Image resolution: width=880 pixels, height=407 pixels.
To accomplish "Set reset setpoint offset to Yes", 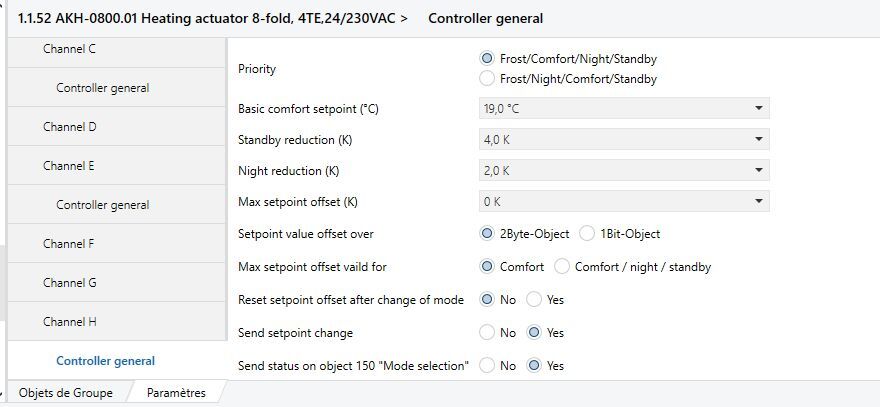I will (534, 299).
